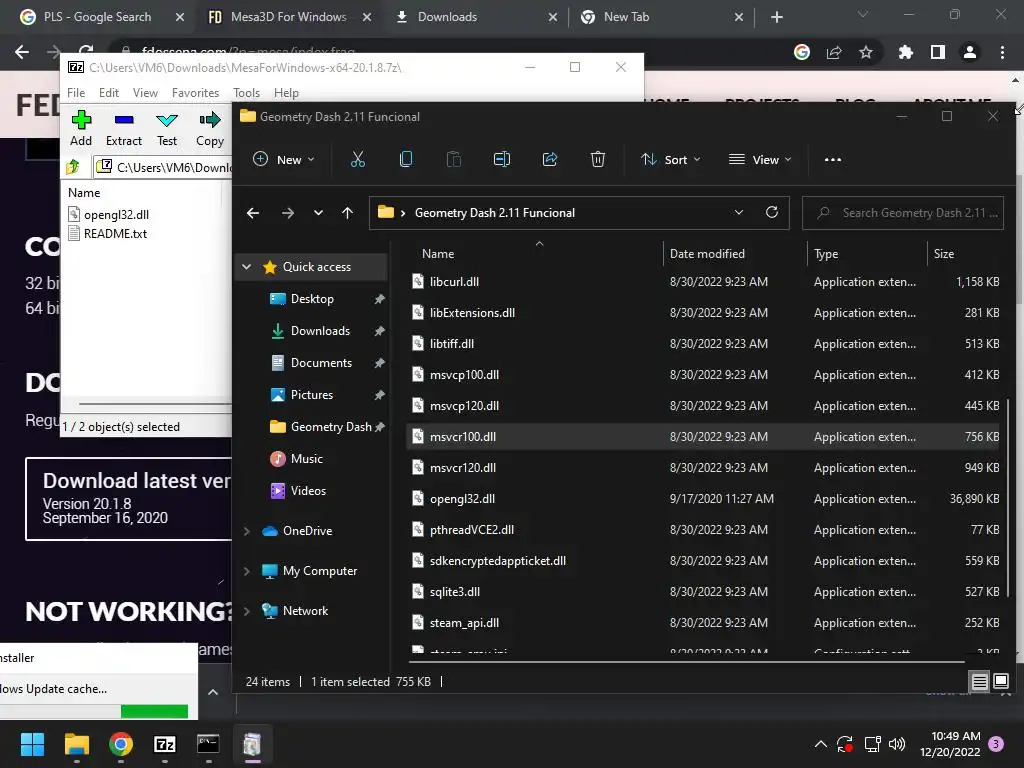Click the 7-Zip Extract button
1024x768 pixels.
click(x=123, y=129)
